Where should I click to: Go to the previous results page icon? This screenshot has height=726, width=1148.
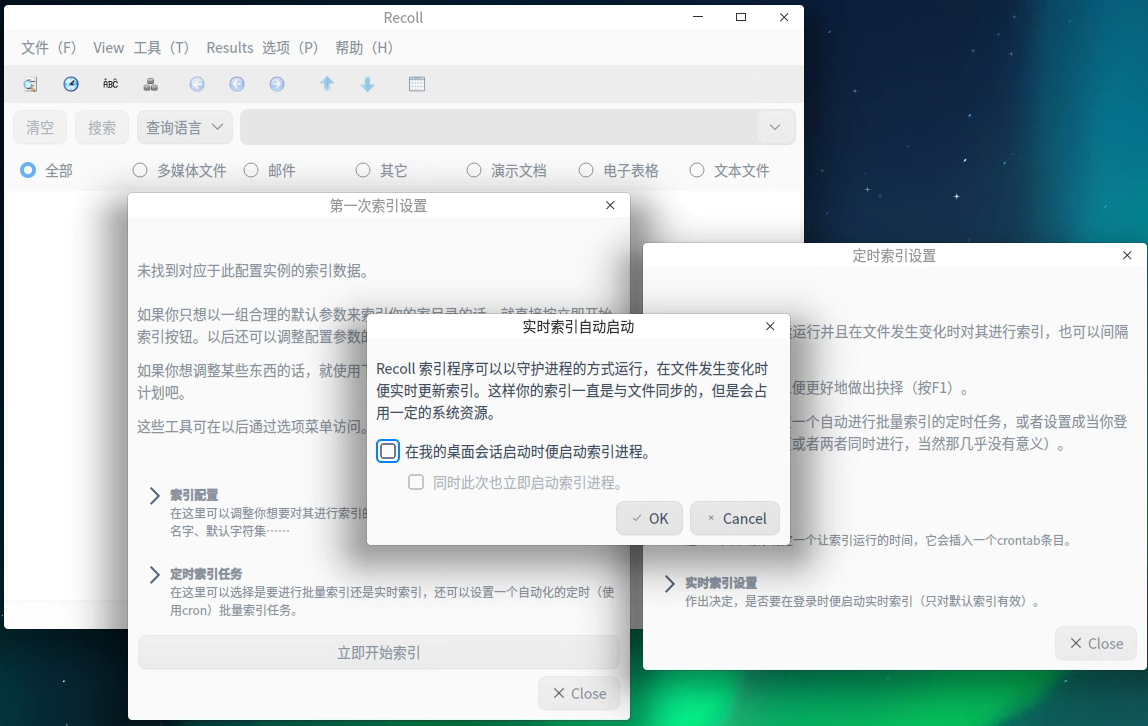[236, 84]
